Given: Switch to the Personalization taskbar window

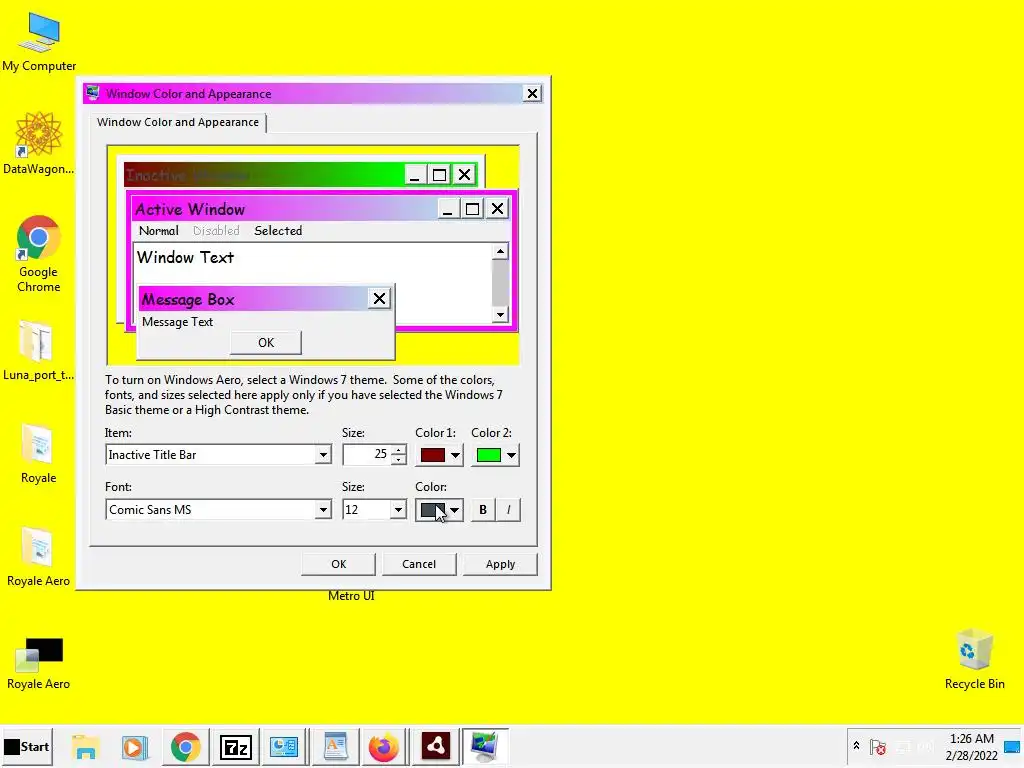Looking at the screenshot, I should (x=485, y=746).
